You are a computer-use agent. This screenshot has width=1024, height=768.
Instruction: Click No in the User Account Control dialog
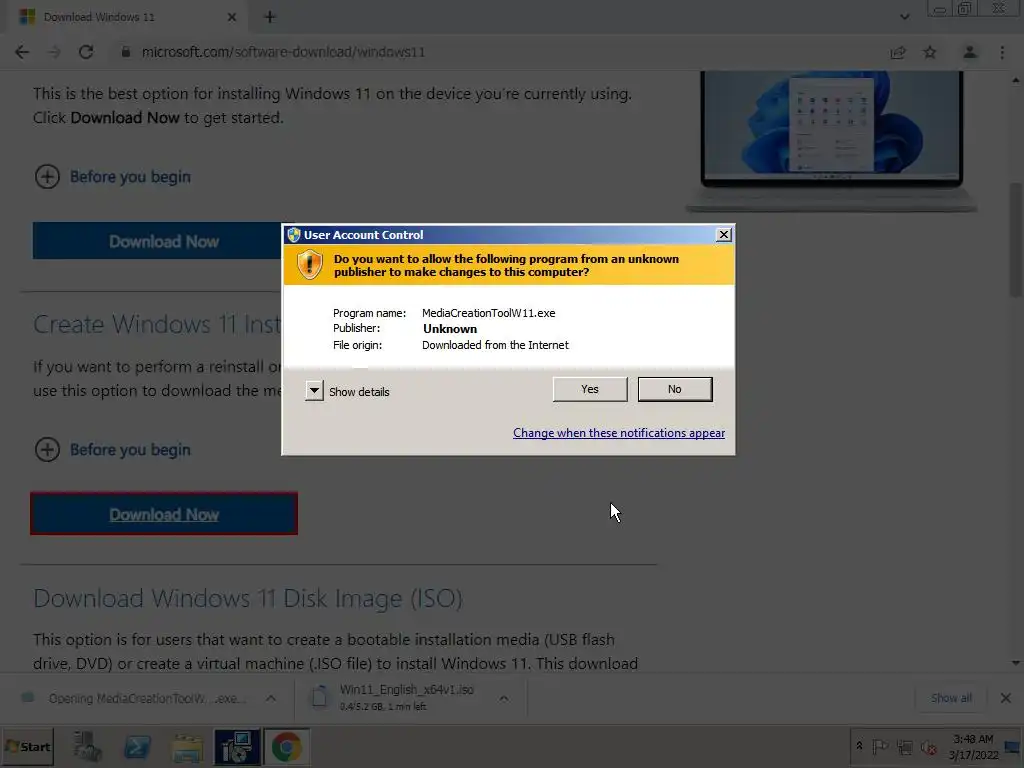(x=675, y=389)
